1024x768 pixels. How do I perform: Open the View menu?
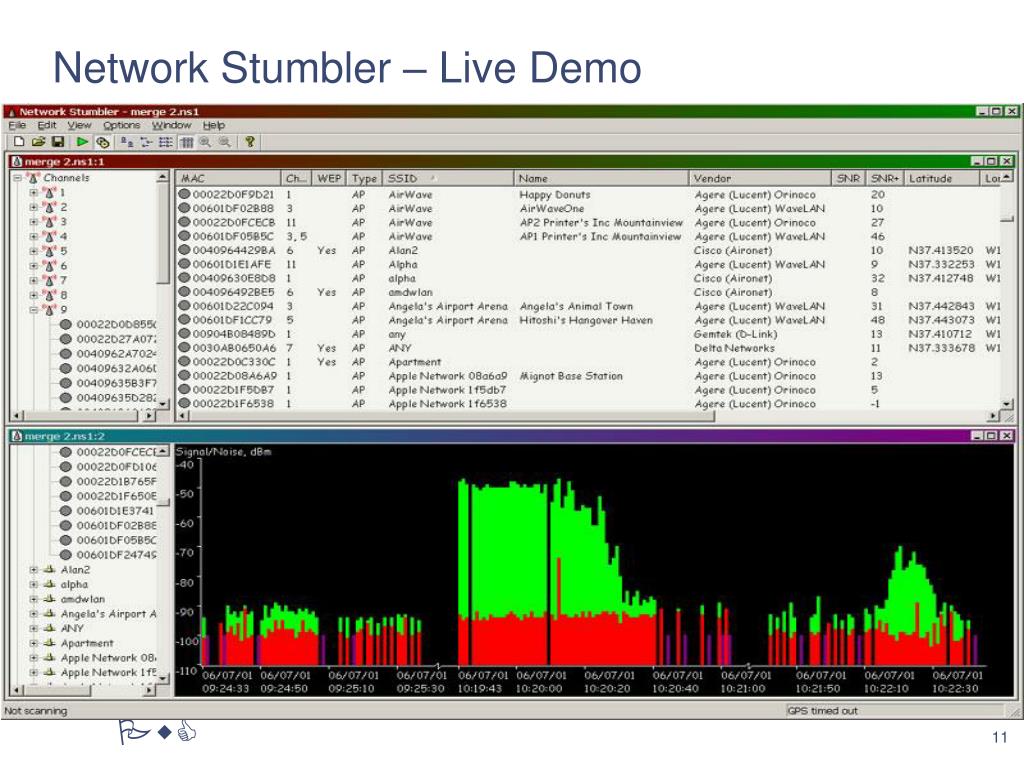(x=79, y=125)
